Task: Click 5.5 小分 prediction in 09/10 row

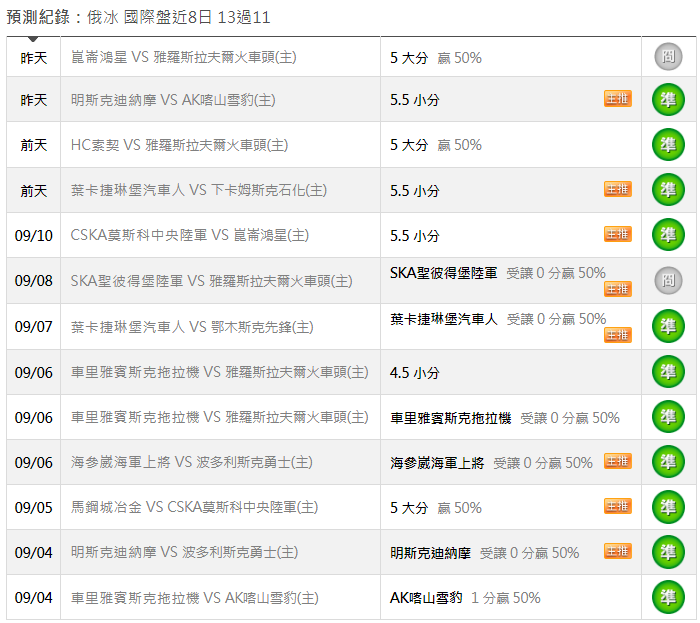Action: [x=415, y=236]
